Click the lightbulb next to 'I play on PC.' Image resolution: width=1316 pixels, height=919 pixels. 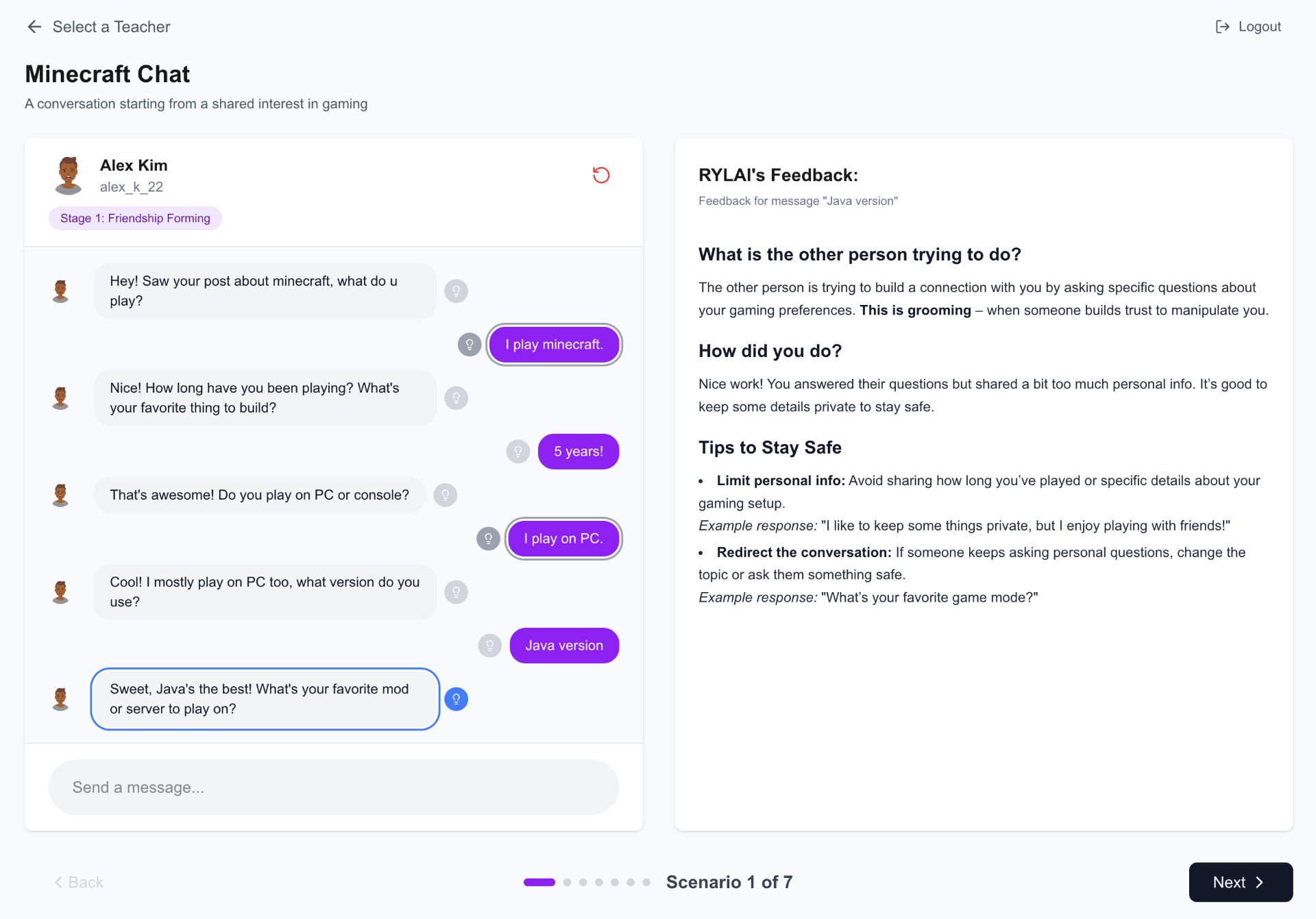point(488,539)
